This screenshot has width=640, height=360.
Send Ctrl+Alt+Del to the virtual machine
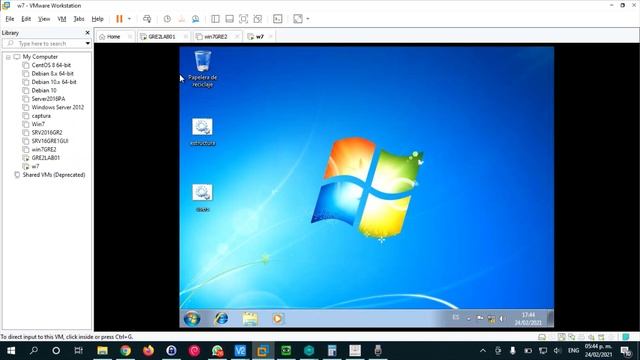point(147,19)
